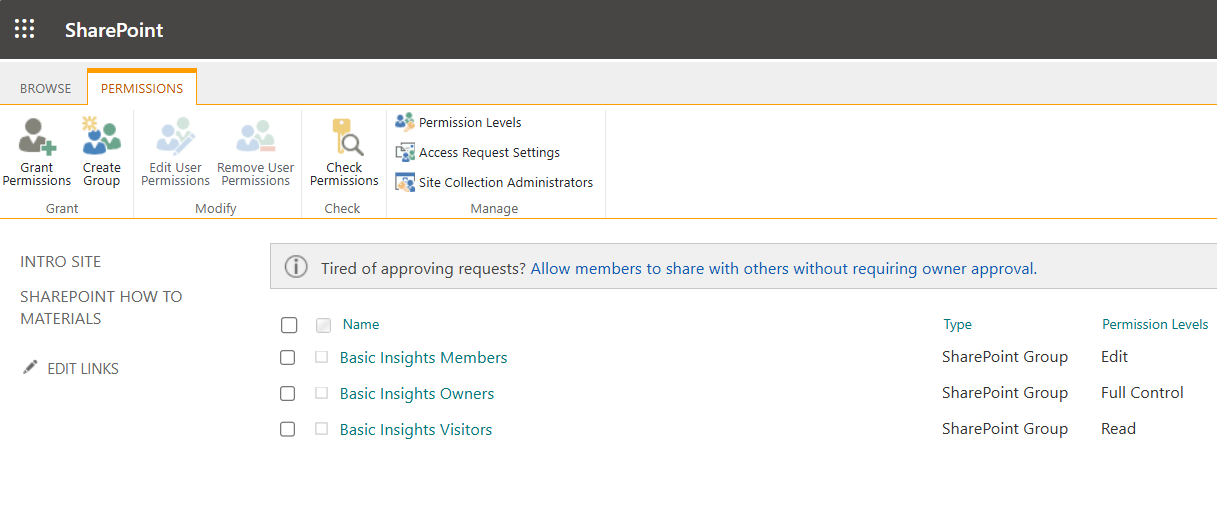Click the info icon in the notification bar
1217x515 pixels.
(296, 268)
